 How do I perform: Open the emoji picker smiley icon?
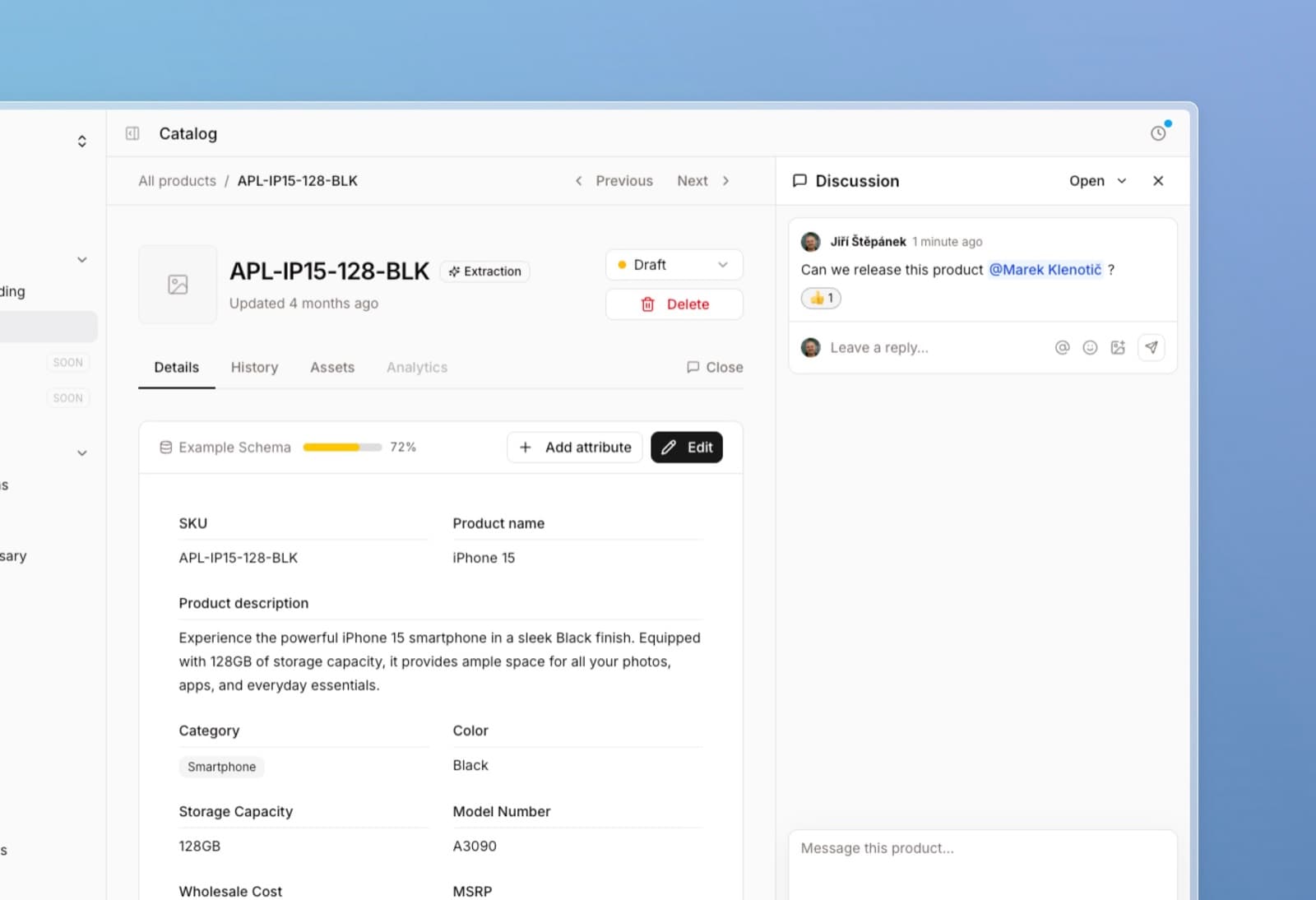point(1091,348)
